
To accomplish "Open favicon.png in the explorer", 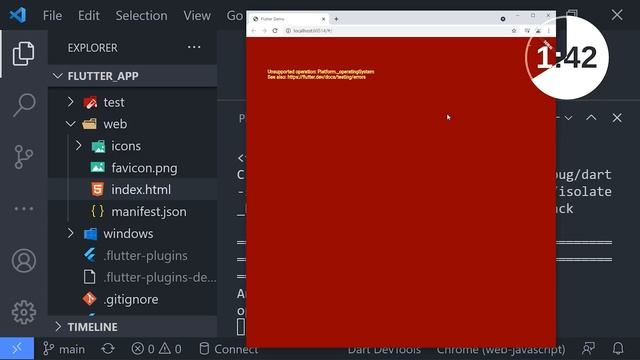I will pyautogui.click(x=133, y=168).
